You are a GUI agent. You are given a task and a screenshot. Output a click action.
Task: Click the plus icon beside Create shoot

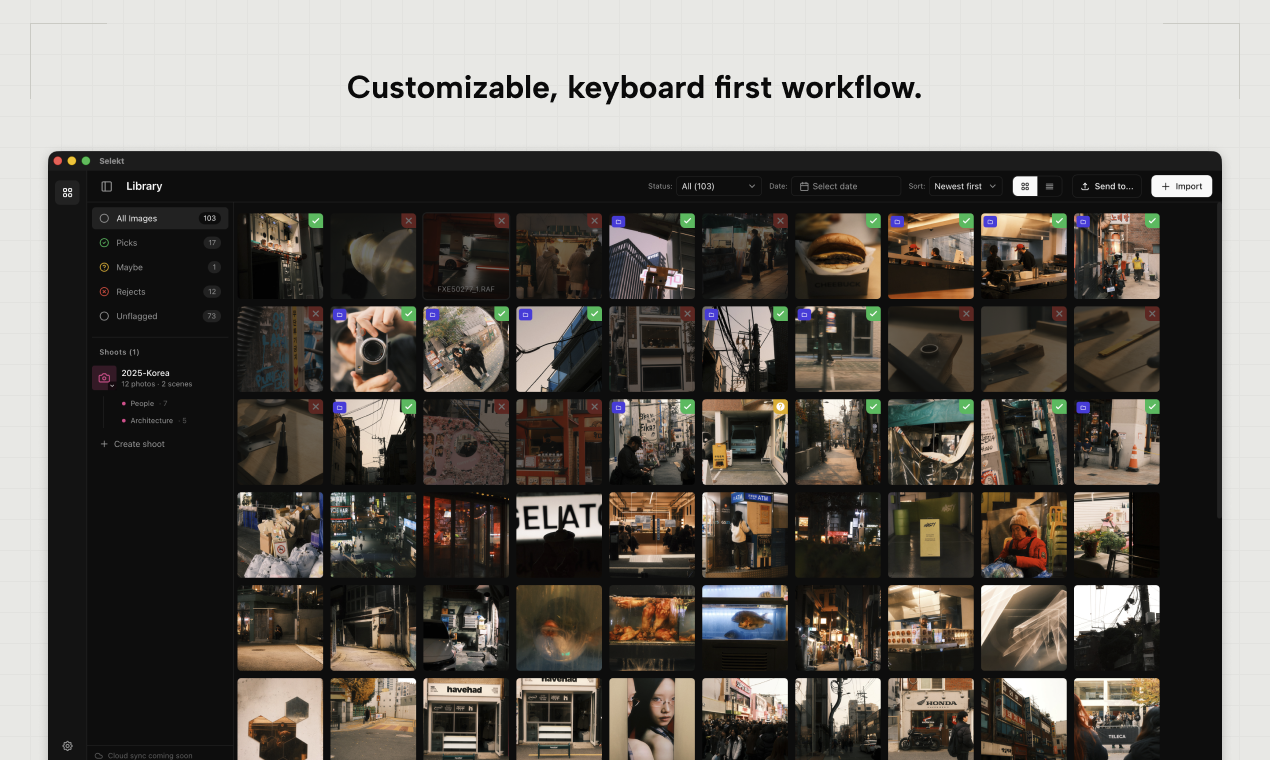pyautogui.click(x=104, y=444)
